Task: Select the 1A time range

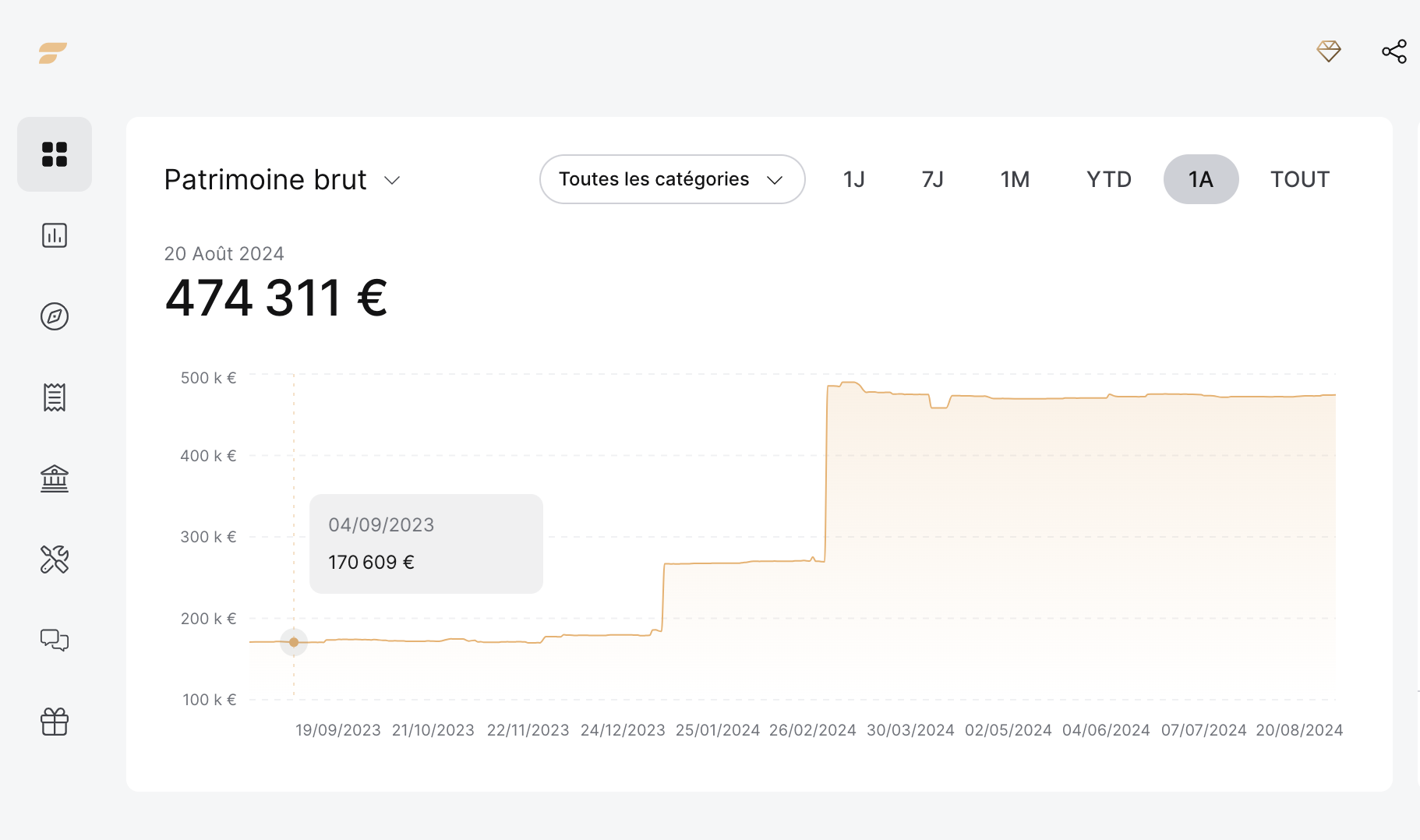Action: coord(1201,179)
